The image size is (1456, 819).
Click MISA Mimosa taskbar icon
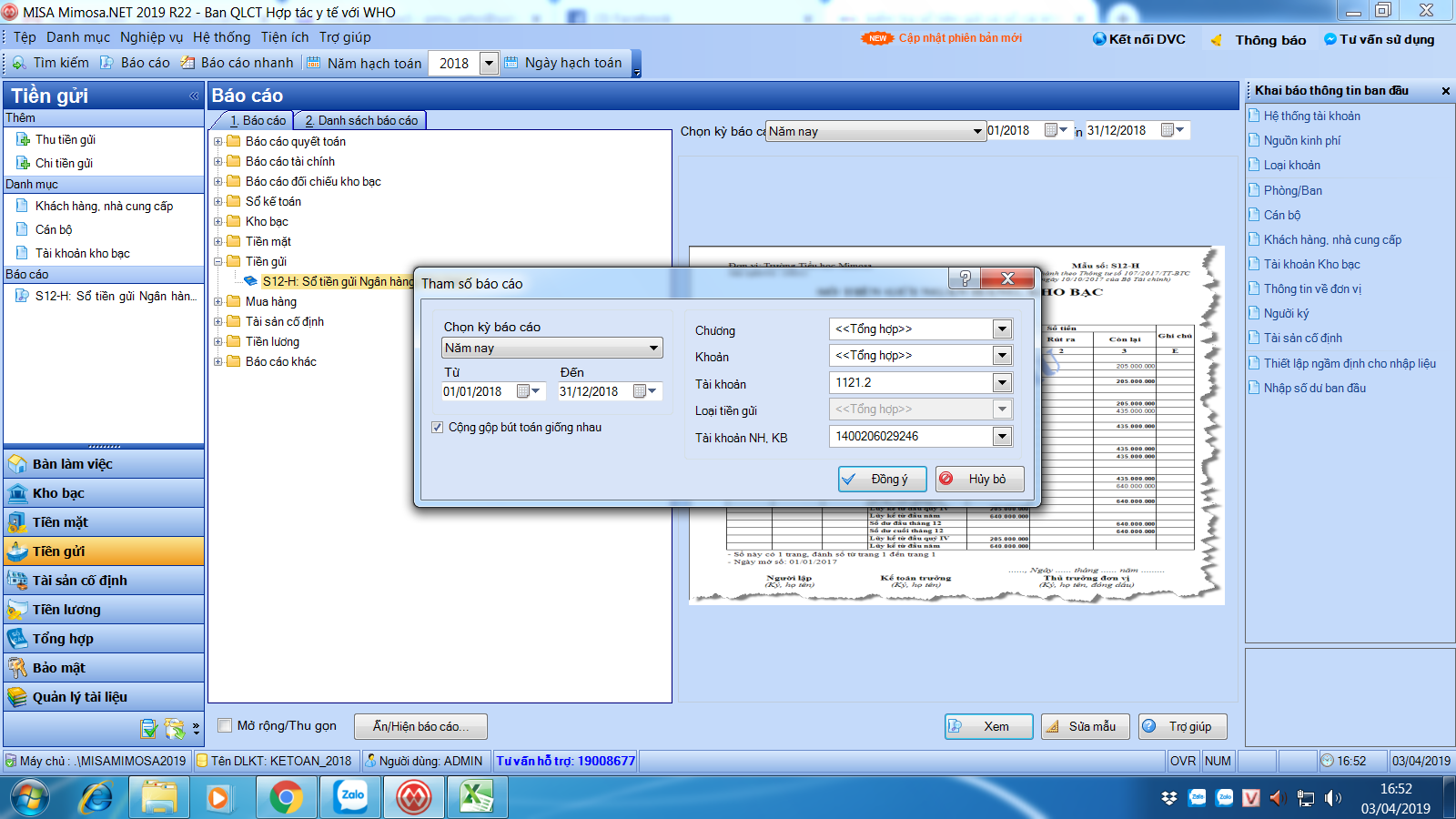[x=414, y=798]
